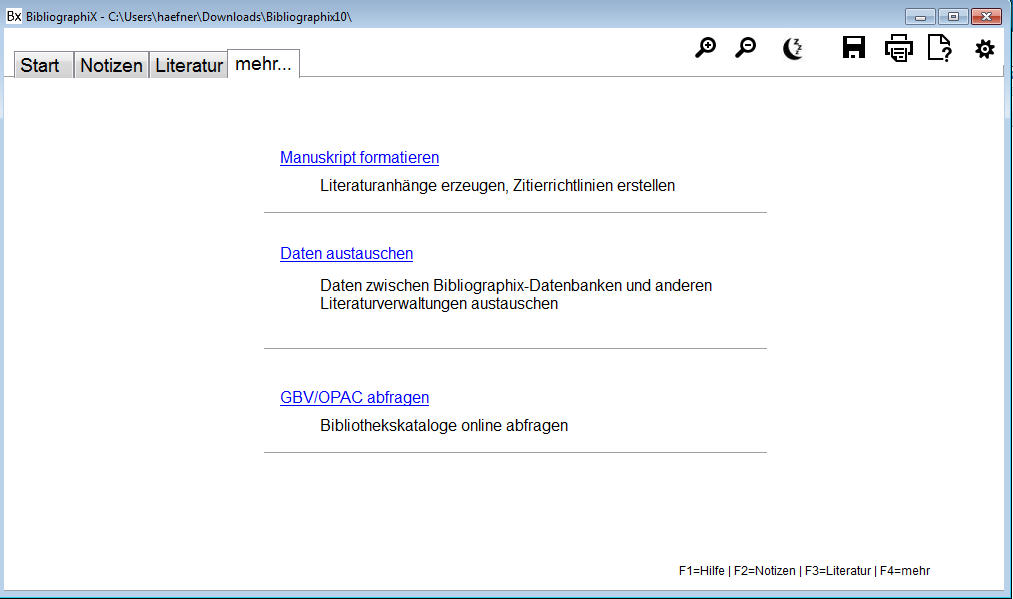
Task: Maximize the BibliographiX window
Action: point(953,17)
